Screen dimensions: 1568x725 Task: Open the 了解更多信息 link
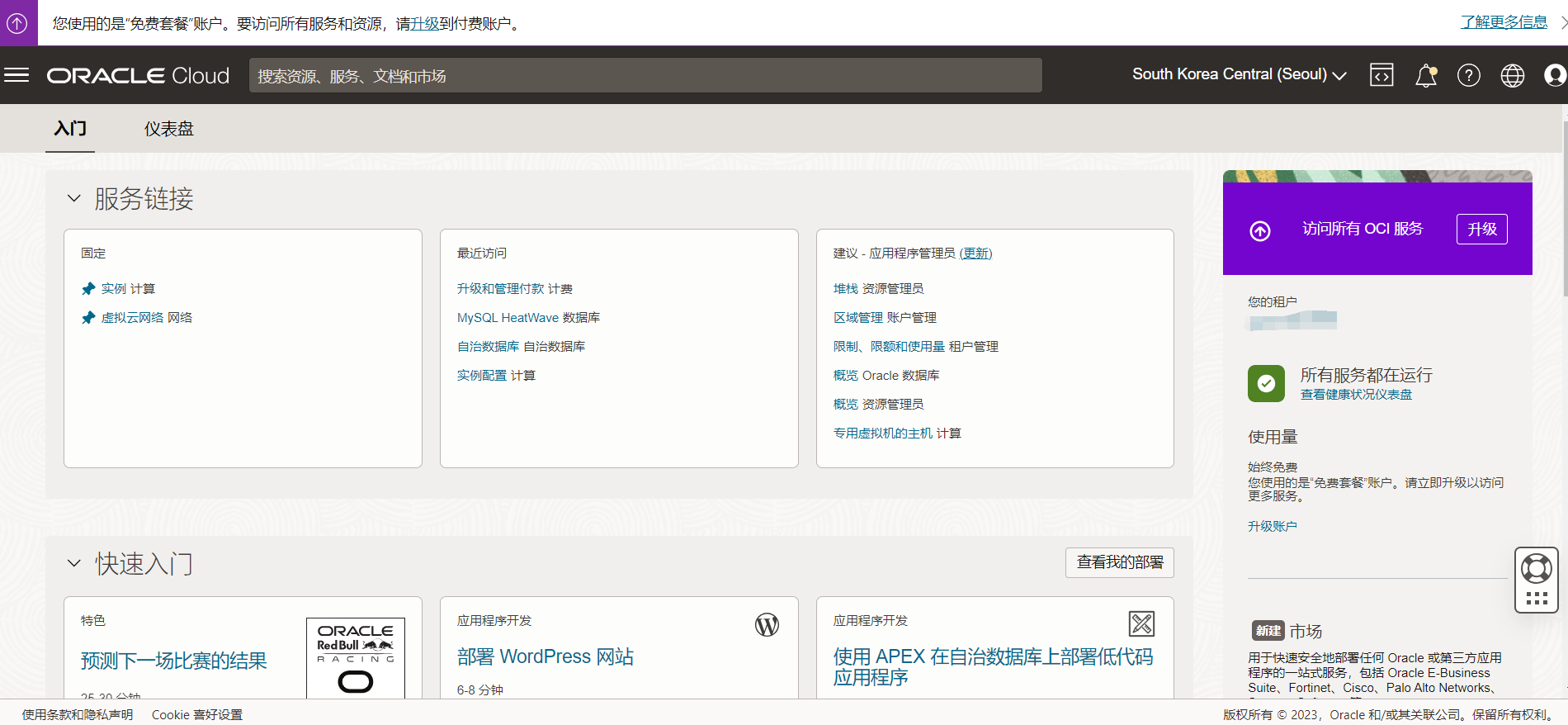tap(1504, 22)
